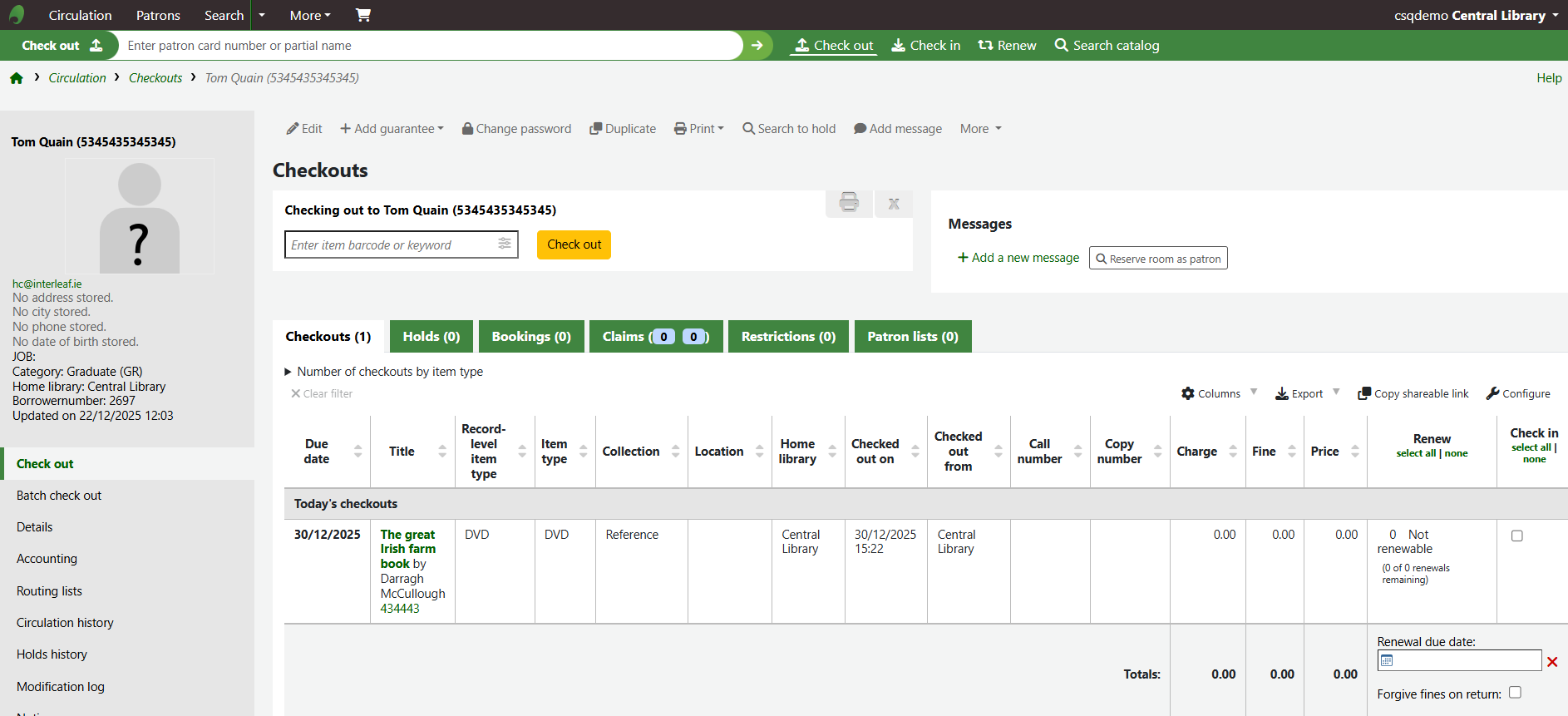
Task: Switch to the Holds (0) tab
Action: pos(431,337)
